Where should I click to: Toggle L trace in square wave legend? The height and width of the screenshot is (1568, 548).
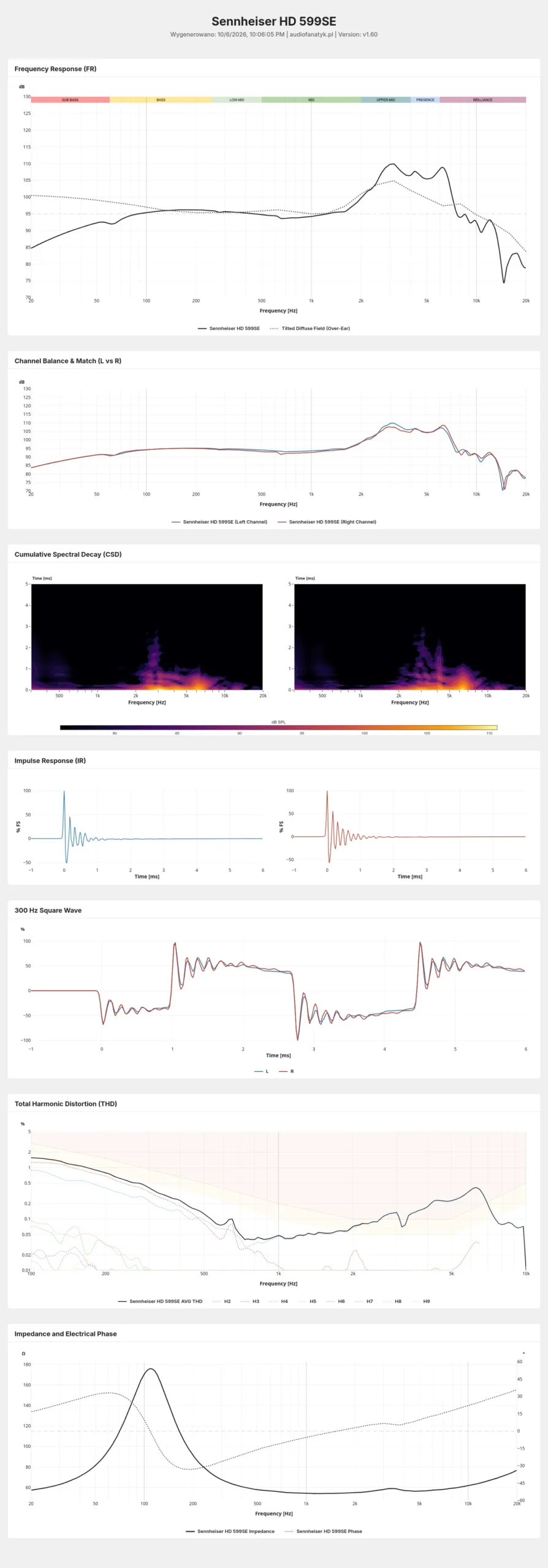[x=261, y=1071]
